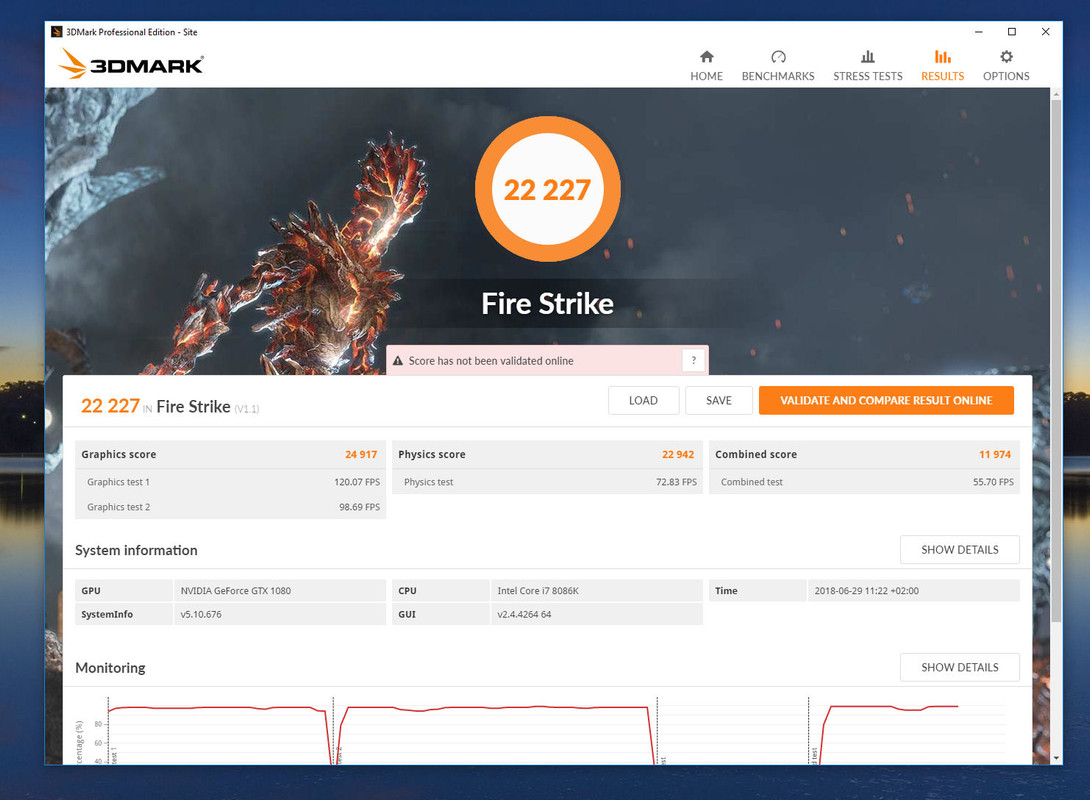
Task: Switch to the RESULTS tab label
Action: (x=942, y=76)
